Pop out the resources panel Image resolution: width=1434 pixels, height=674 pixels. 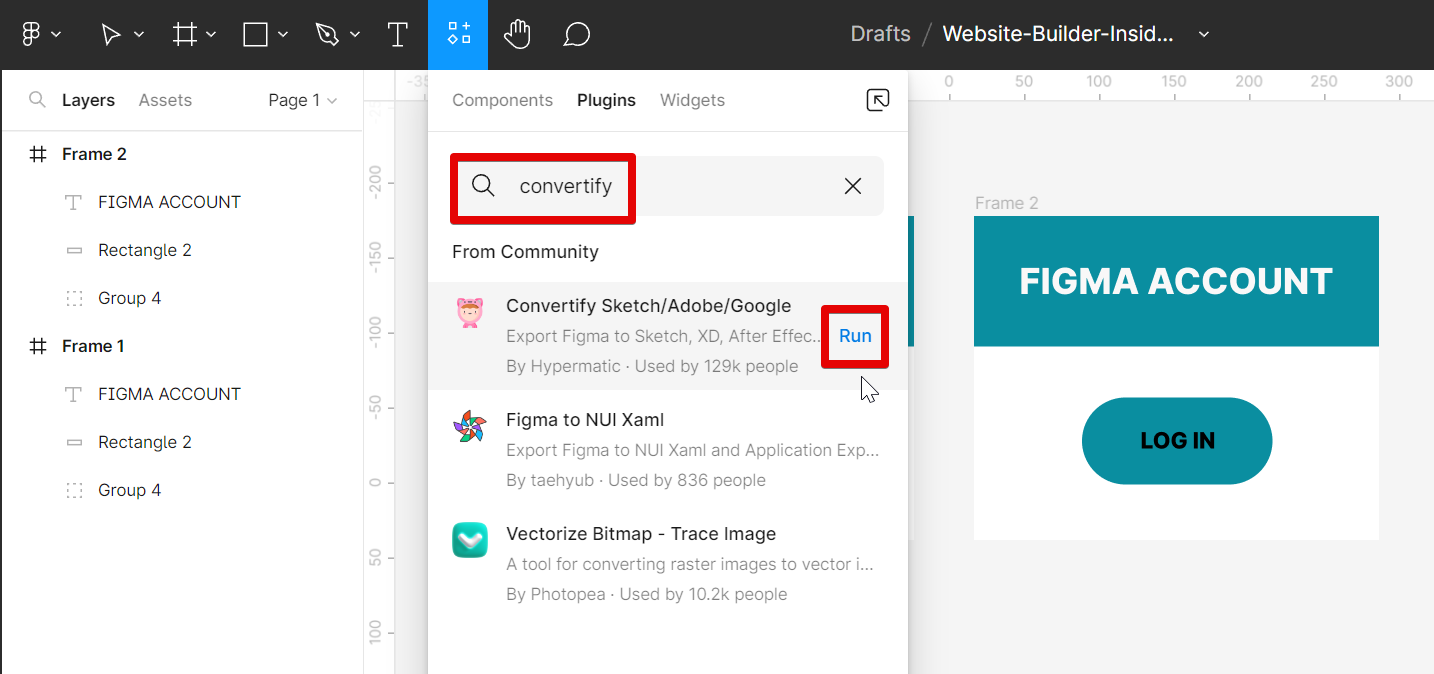[877, 100]
